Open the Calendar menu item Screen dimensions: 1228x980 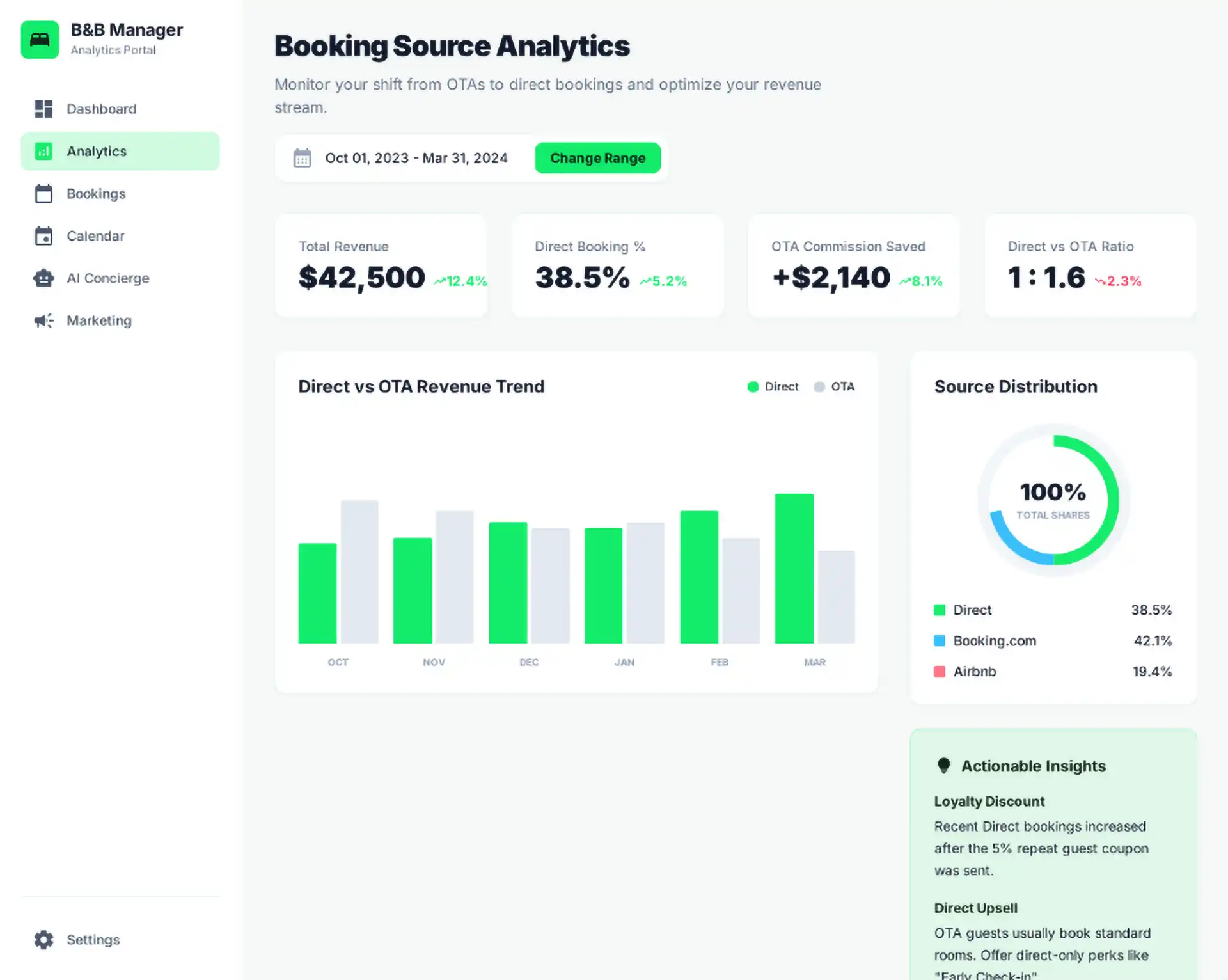click(95, 236)
